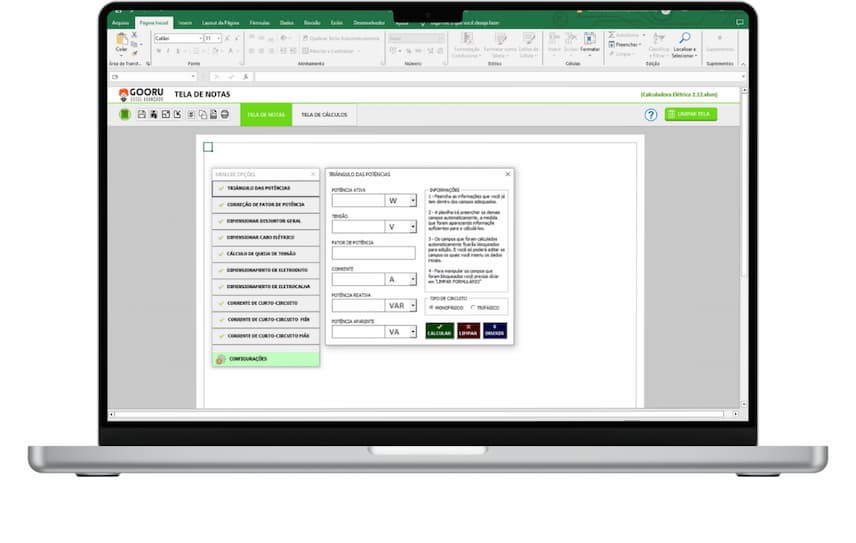The image size is (856, 543).
Task: Click the GOORU logo
Action: [x=141, y=94]
